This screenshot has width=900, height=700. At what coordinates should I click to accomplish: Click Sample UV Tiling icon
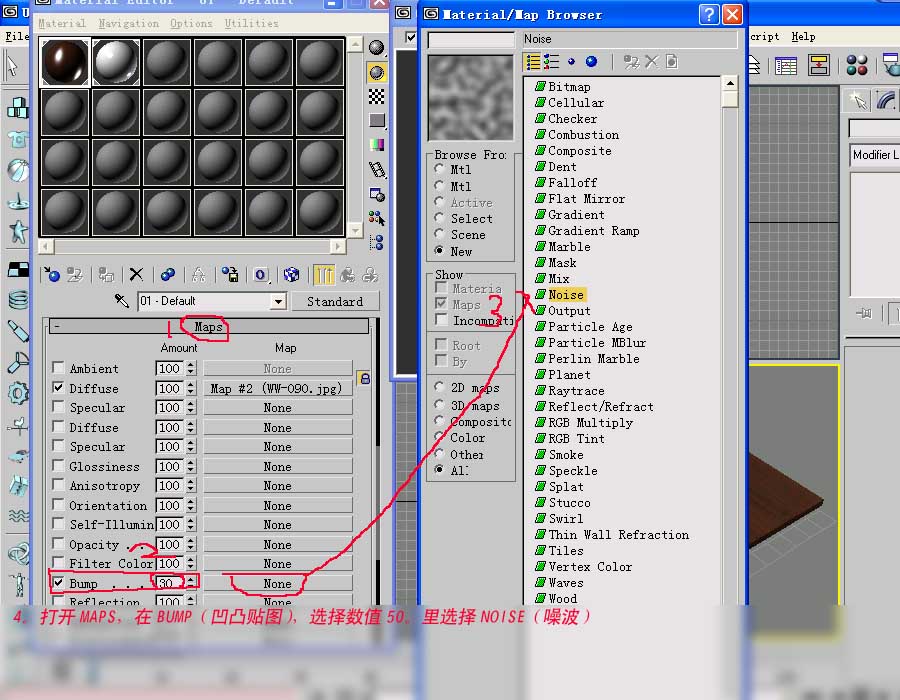pyautogui.click(x=377, y=120)
